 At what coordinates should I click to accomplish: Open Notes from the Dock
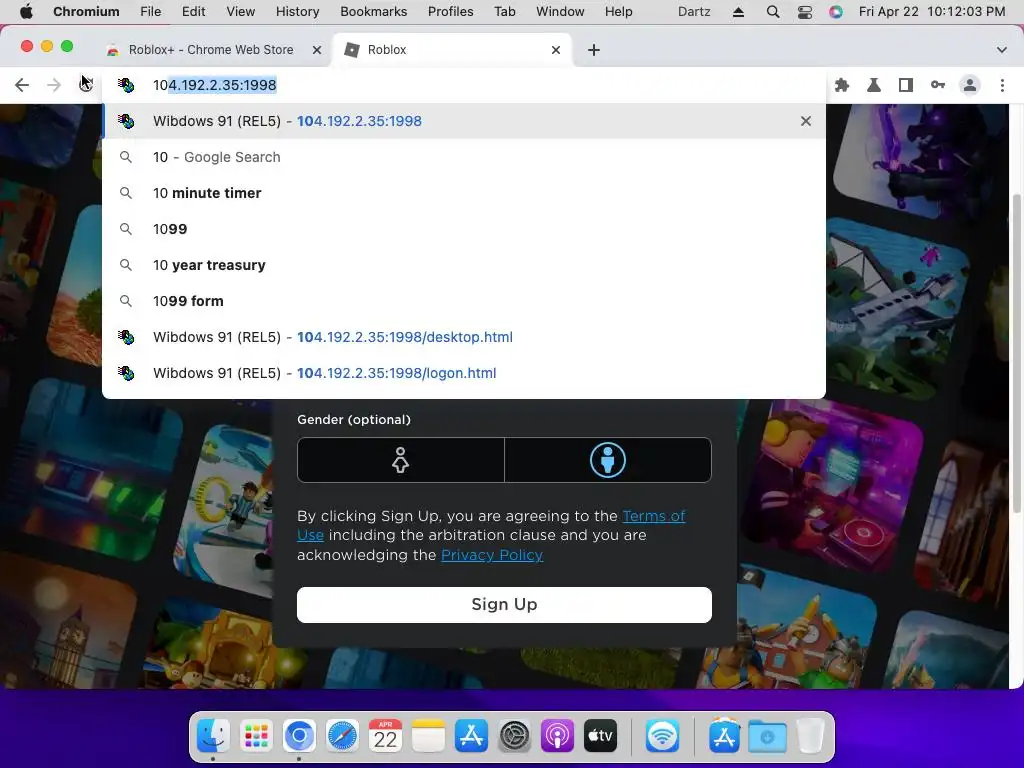pos(428,736)
